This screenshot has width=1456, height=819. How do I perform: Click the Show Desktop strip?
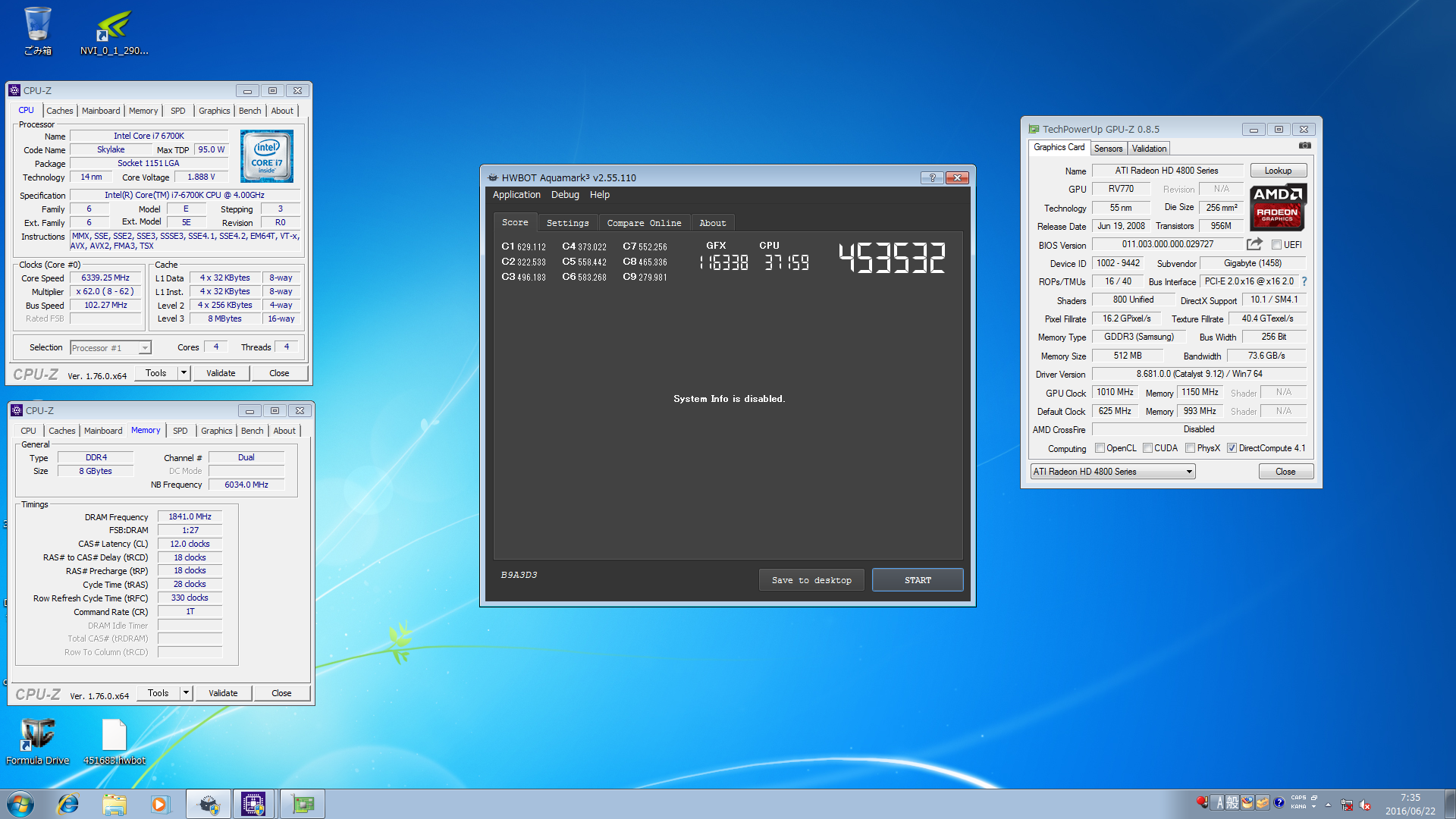[x=1449, y=804]
